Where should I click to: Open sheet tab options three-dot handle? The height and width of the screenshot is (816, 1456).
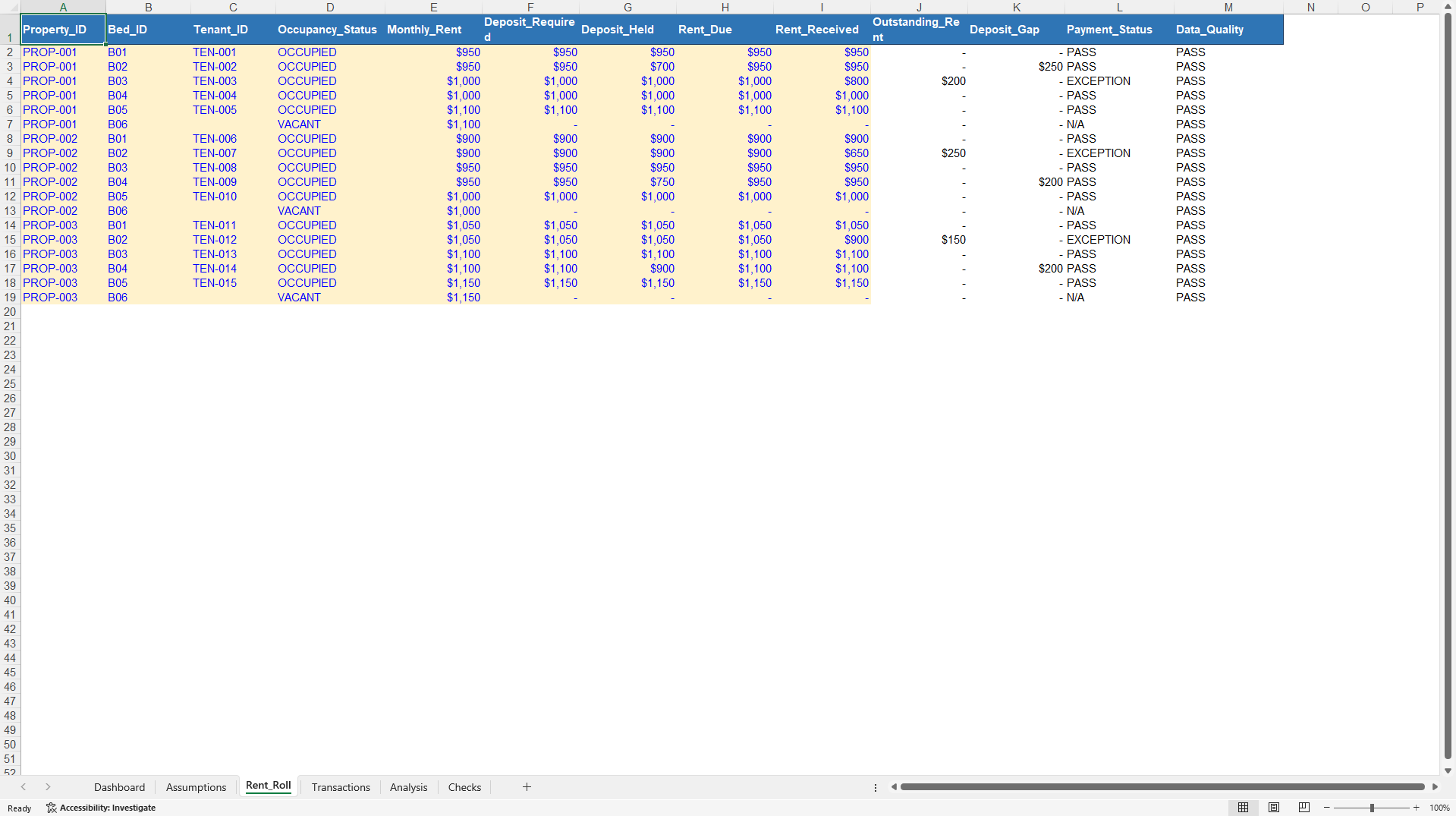(876, 787)
